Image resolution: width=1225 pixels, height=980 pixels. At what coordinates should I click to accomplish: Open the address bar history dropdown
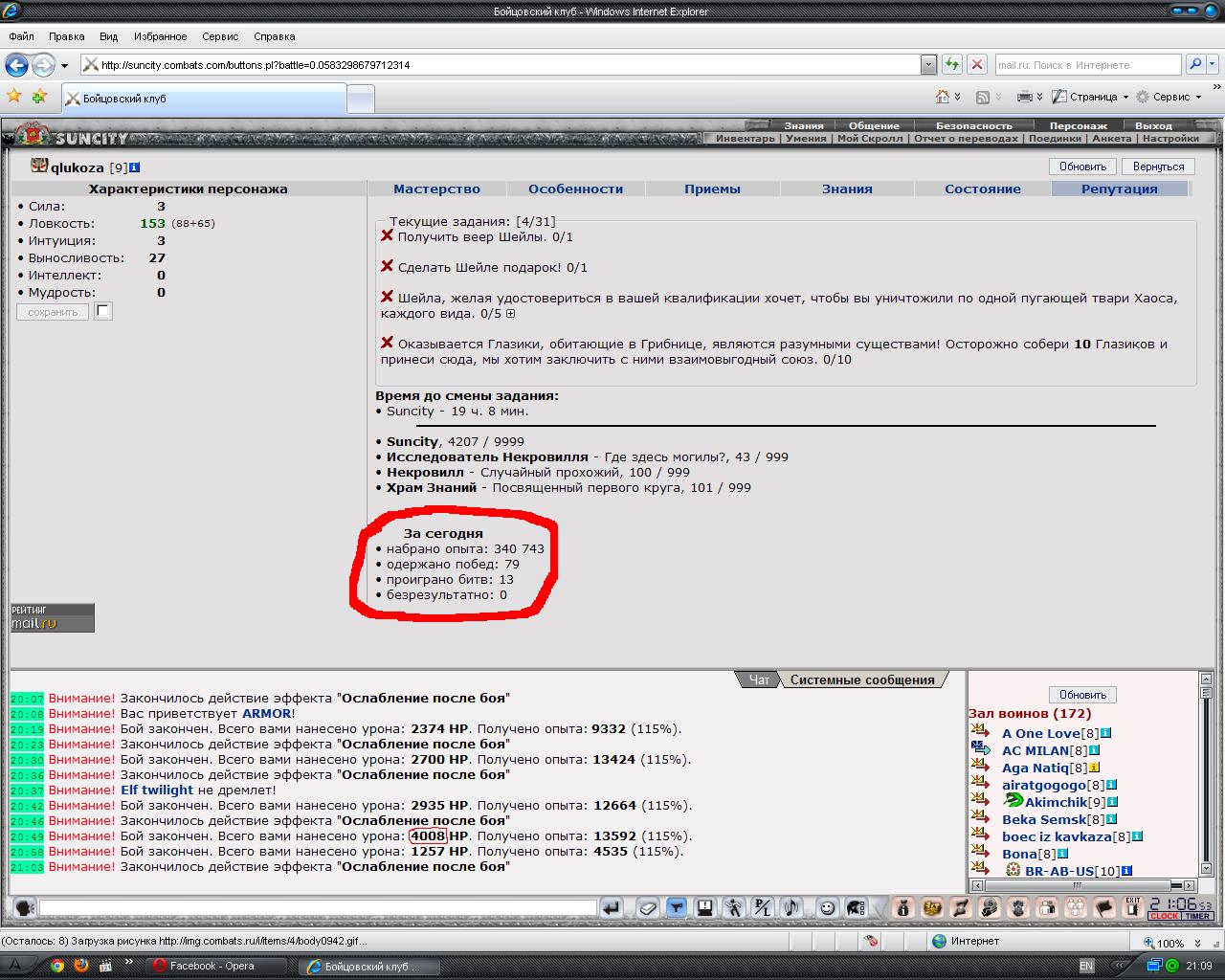coord(928,65)
